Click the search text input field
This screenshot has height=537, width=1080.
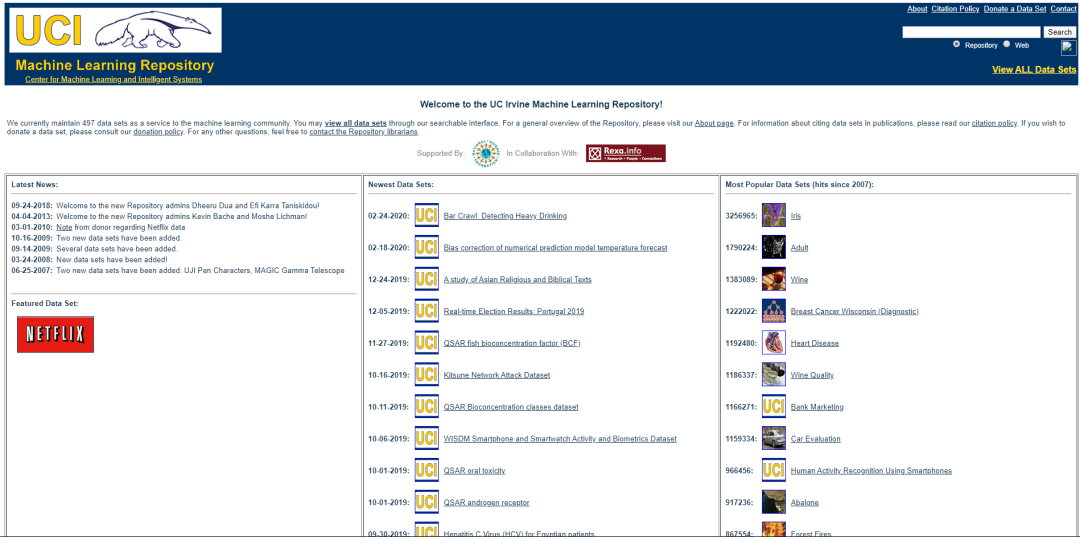click(x=970, y=32)
